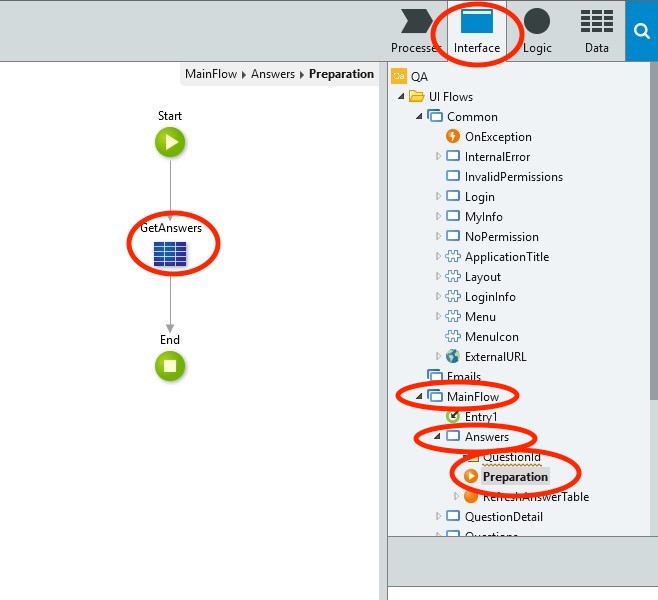Select OnException in the tree
The image size is (658, 600).
click(x=498, y=137)
